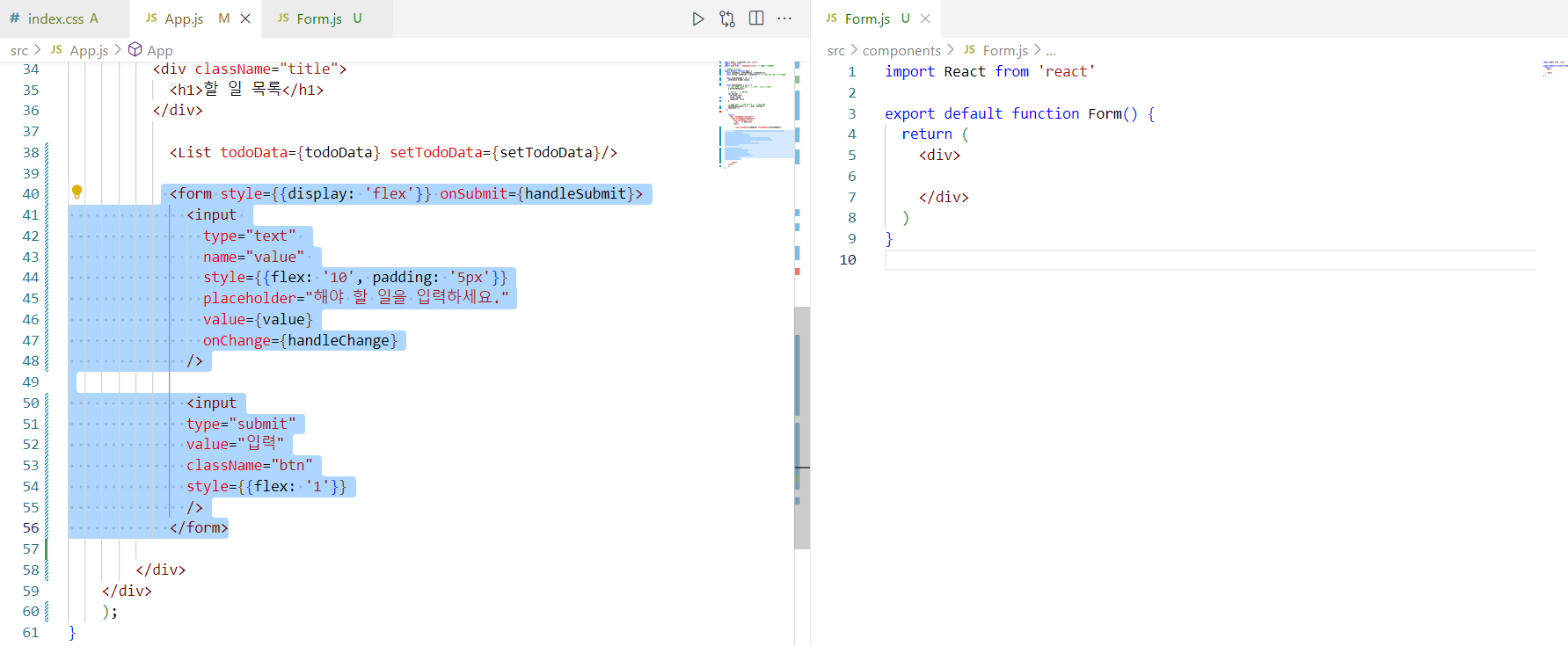Click type="submit" on line 51
Viewport: 1568px width, 646px height.
click(x=241, y=424)
